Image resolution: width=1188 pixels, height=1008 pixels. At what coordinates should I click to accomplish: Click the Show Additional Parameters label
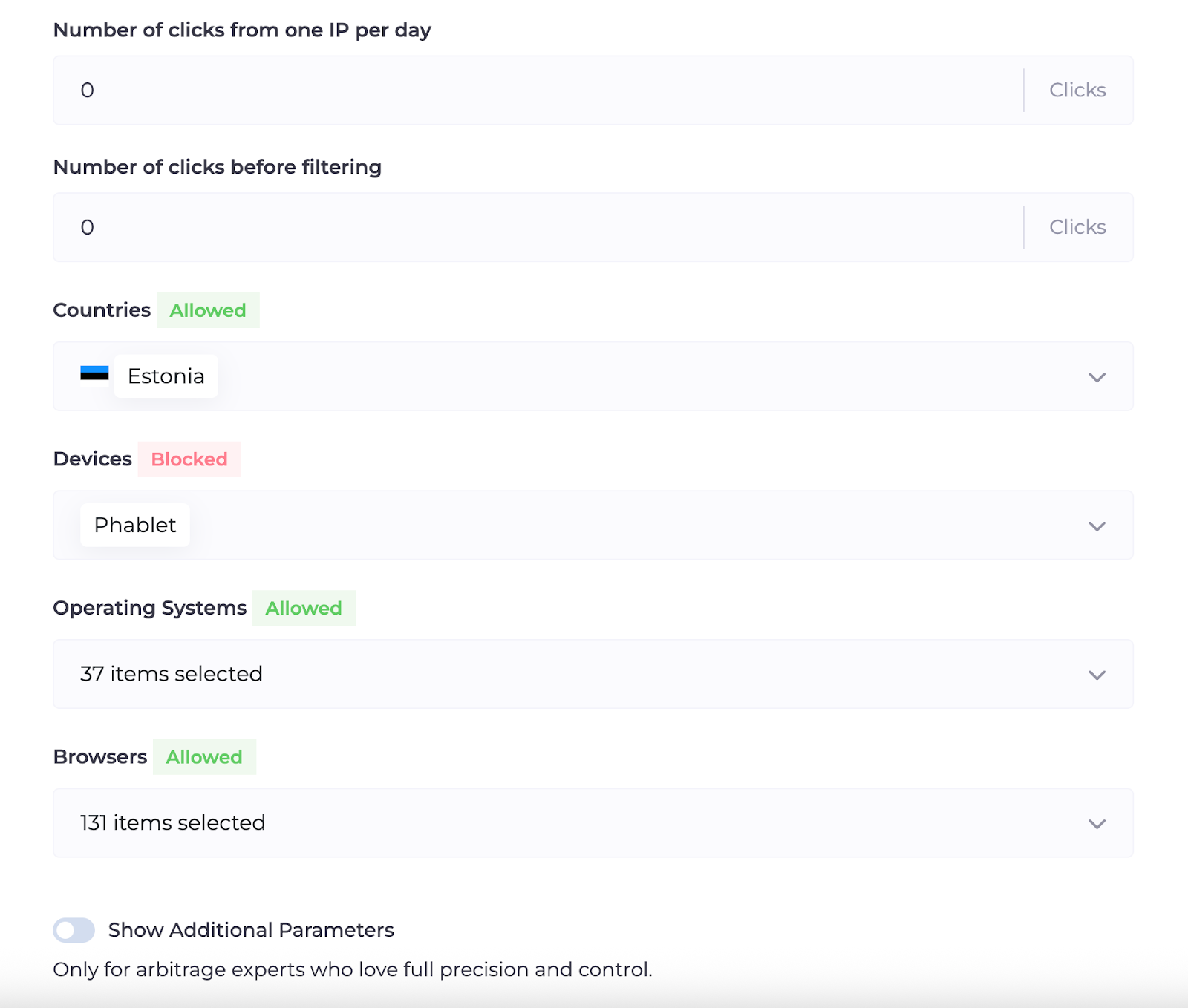[x=251, y=930]
